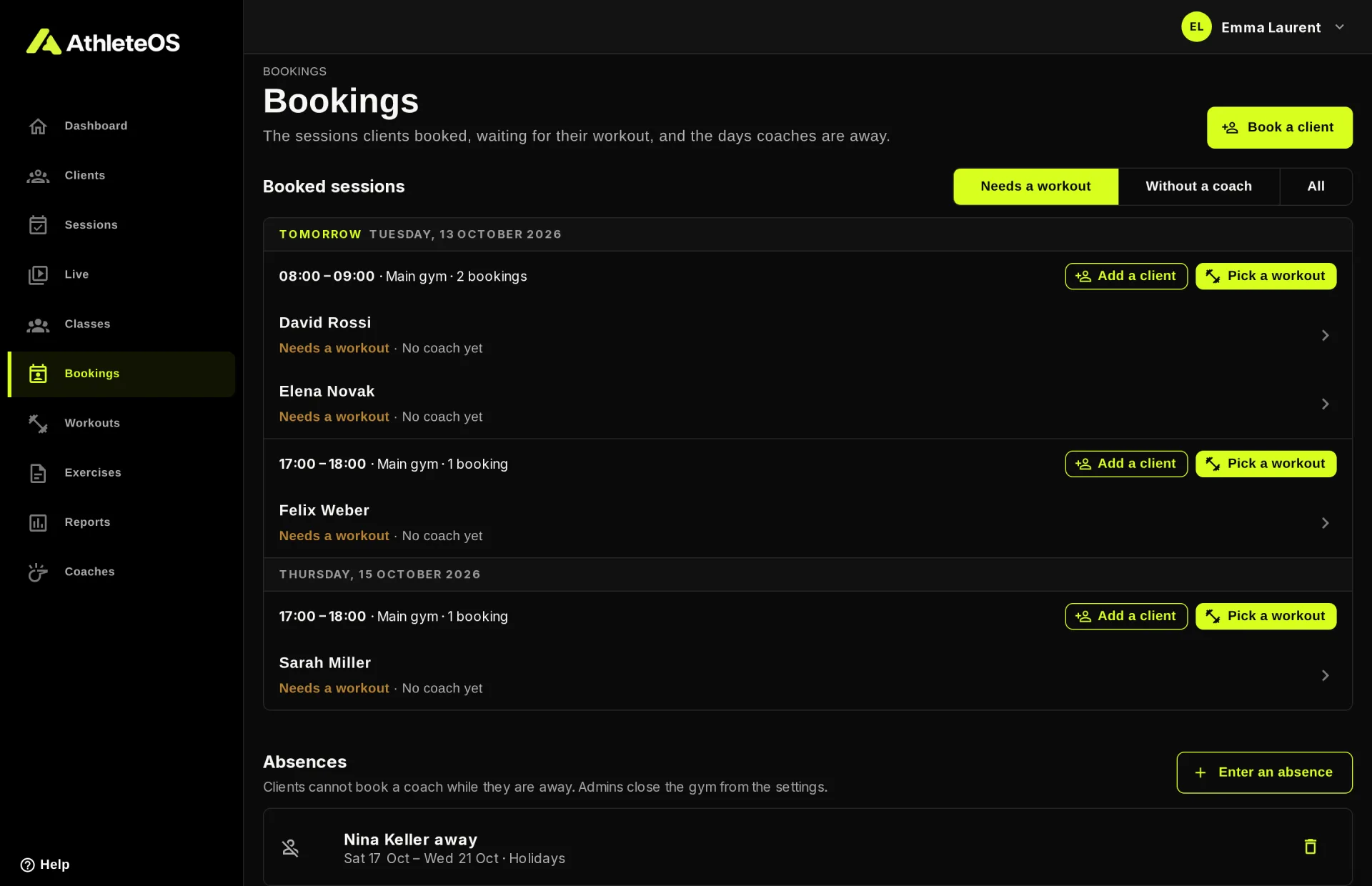Click the Exercises document icon

(x=38, y=473)
